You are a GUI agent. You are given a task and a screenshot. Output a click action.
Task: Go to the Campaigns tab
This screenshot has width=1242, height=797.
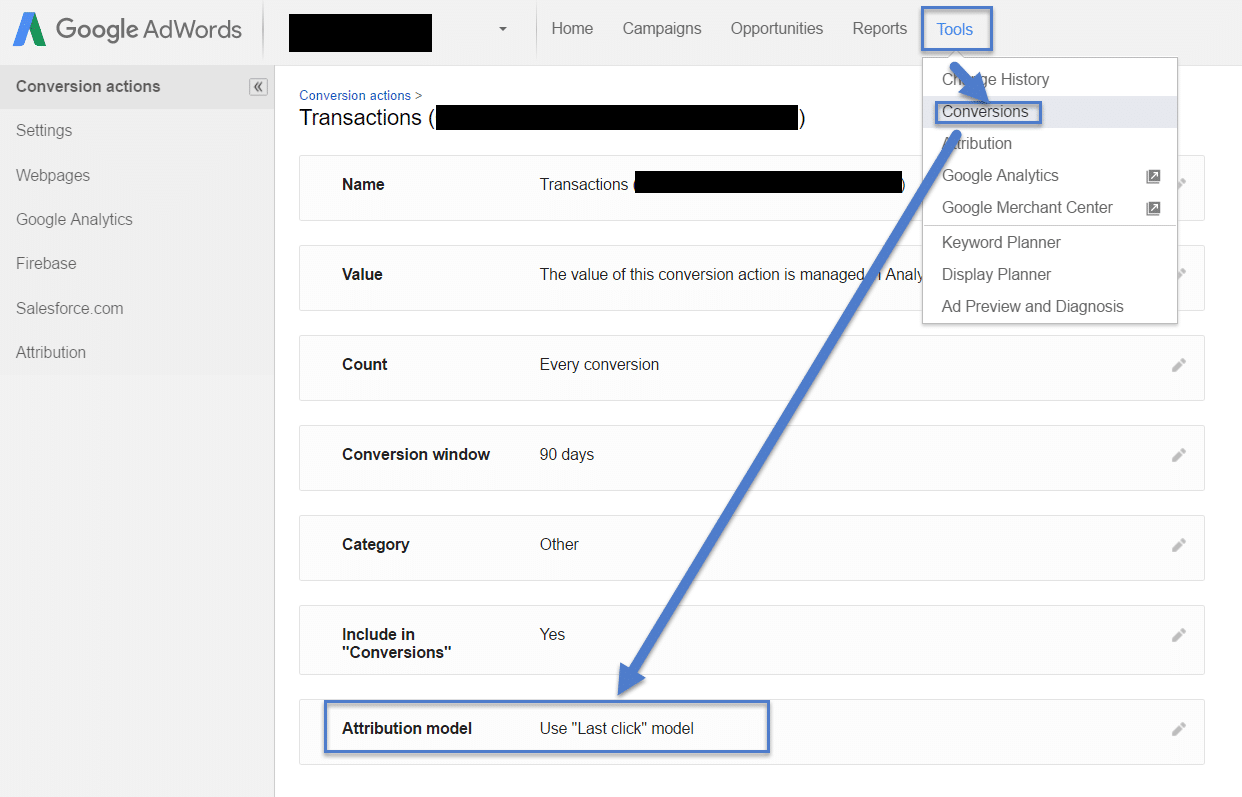point(662,29)
